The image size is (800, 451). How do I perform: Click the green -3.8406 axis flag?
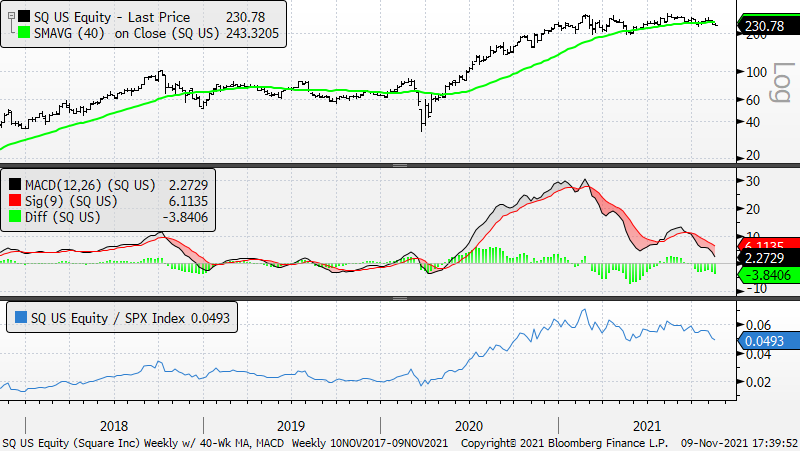coord(768,275)
